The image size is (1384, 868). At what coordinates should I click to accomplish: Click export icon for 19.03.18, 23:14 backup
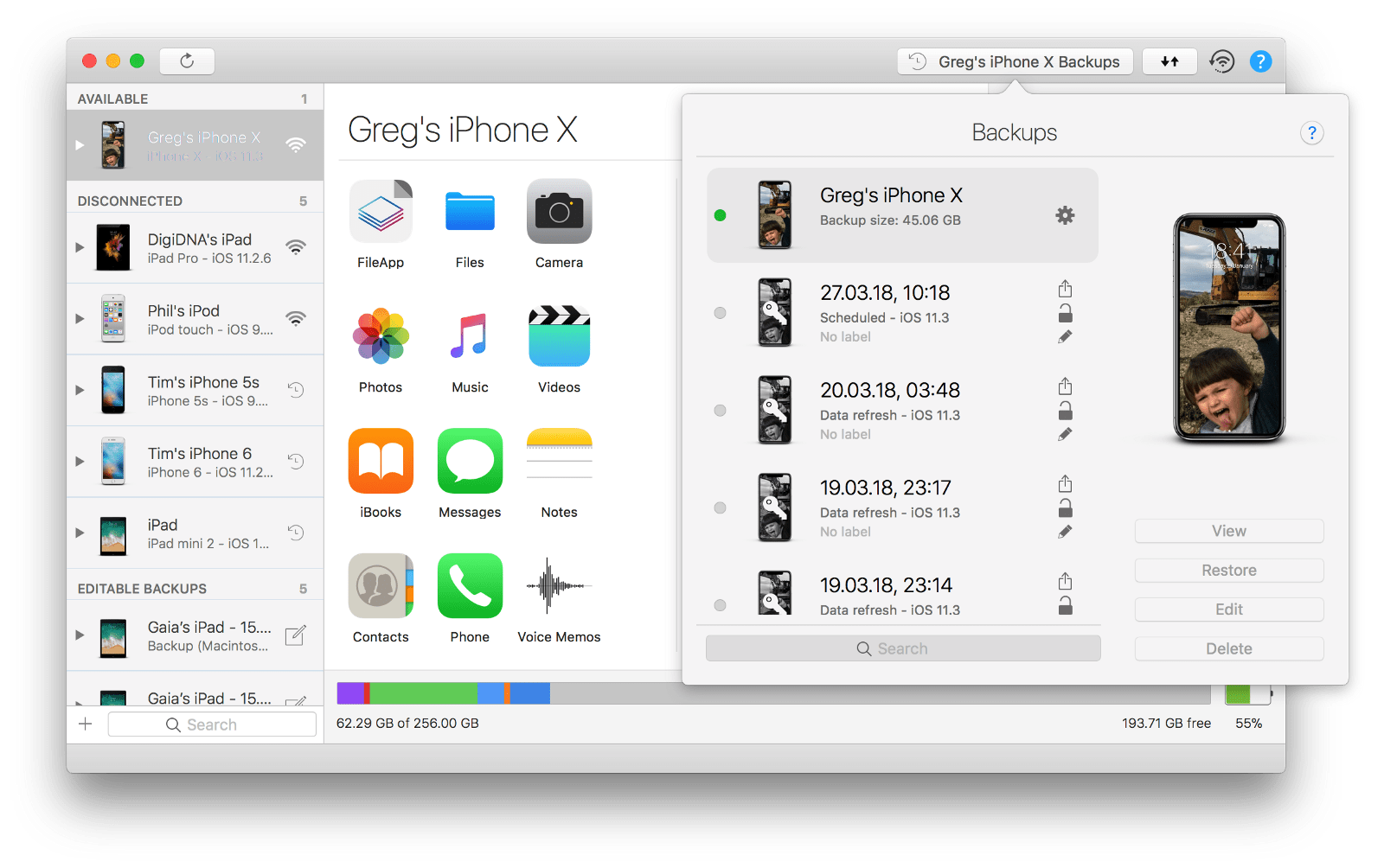1066,582
